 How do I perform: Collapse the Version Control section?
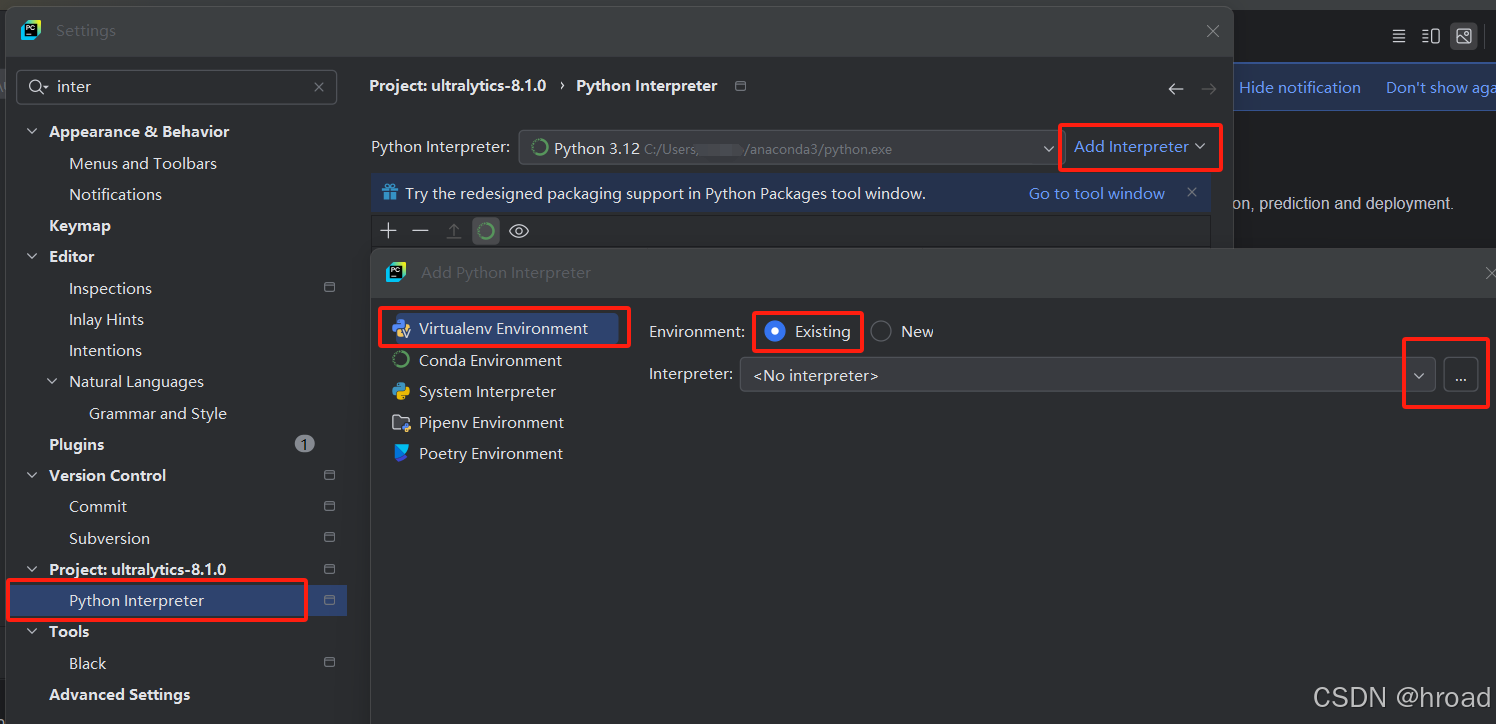[32, 476]
